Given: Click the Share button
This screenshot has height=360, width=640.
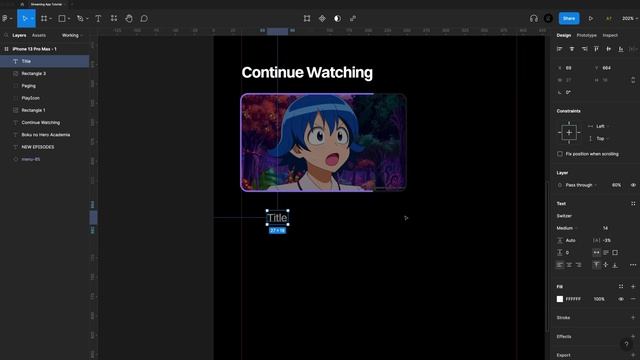Looking at the screenshot, I should click(x=569, y=18).
